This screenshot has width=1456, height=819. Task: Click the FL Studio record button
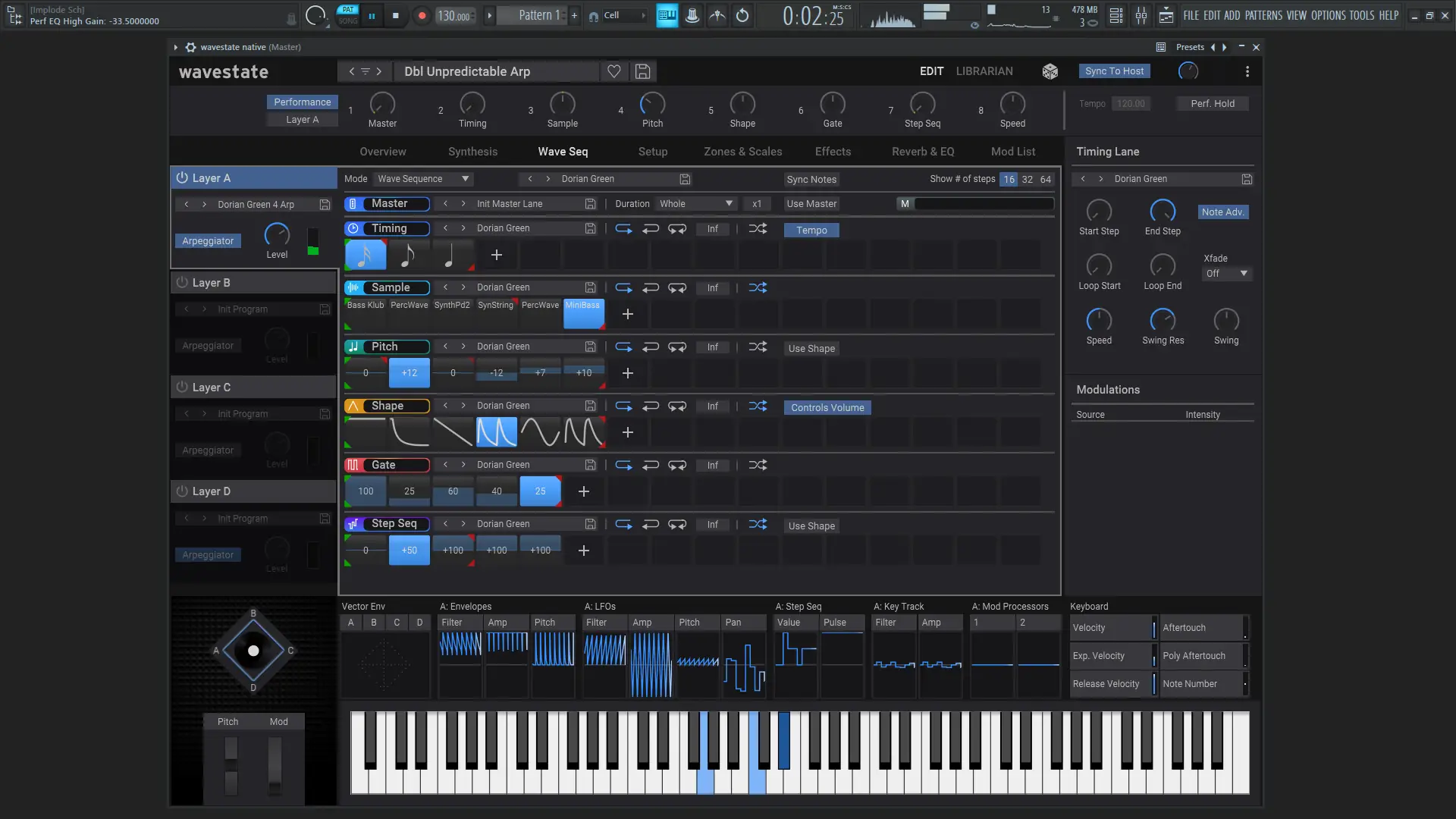(x=422, y=15)
